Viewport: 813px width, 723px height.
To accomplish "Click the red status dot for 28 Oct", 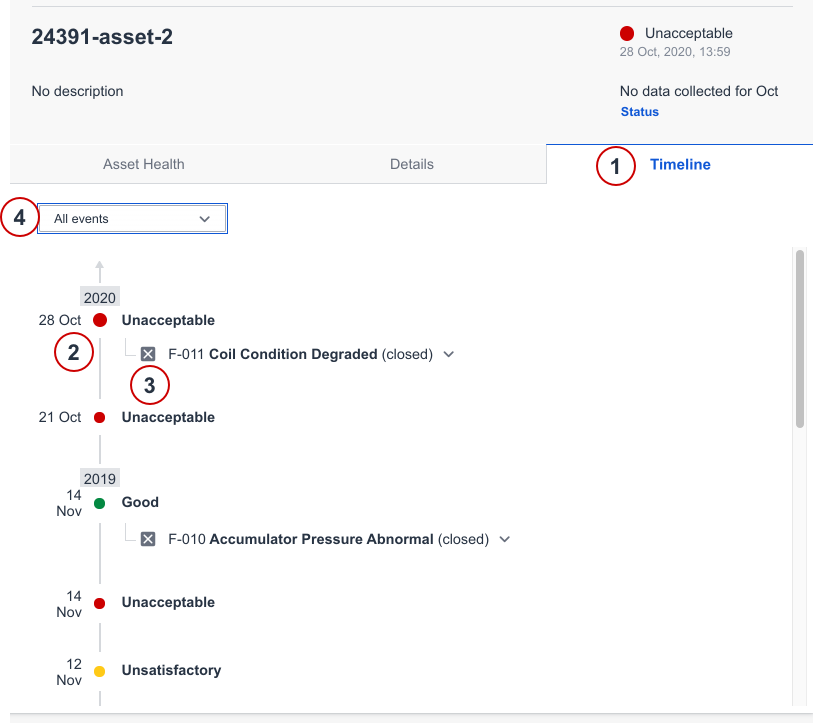I will click(99, 320).
